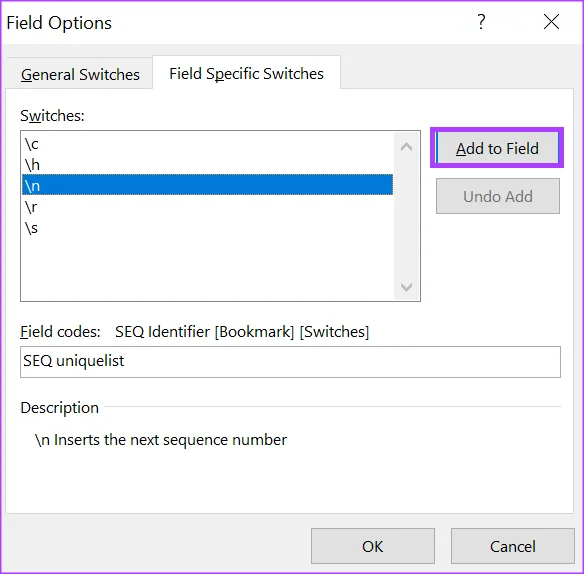Image resolution: width=584 pixels, height=574 pixels.
Task: Confirm with the OK button
Action: click(373, 546)
